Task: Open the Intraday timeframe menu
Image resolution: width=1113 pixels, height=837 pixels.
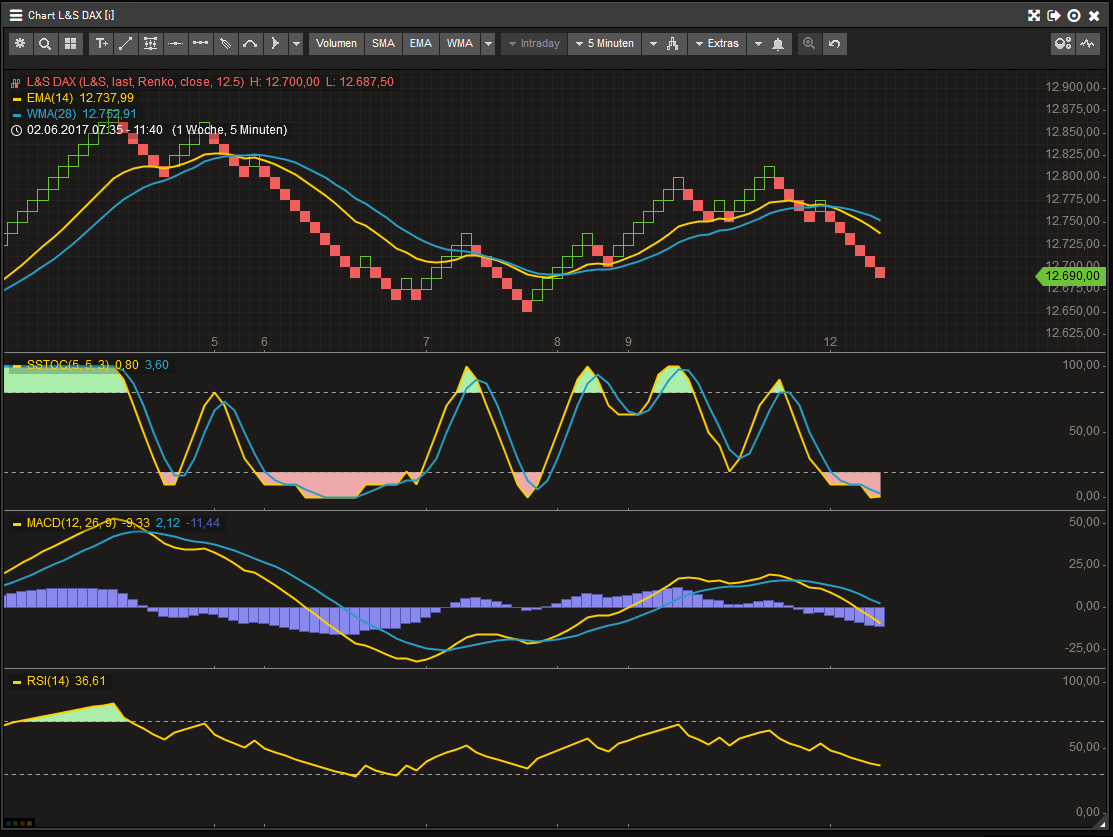Action: click(533, 44)
